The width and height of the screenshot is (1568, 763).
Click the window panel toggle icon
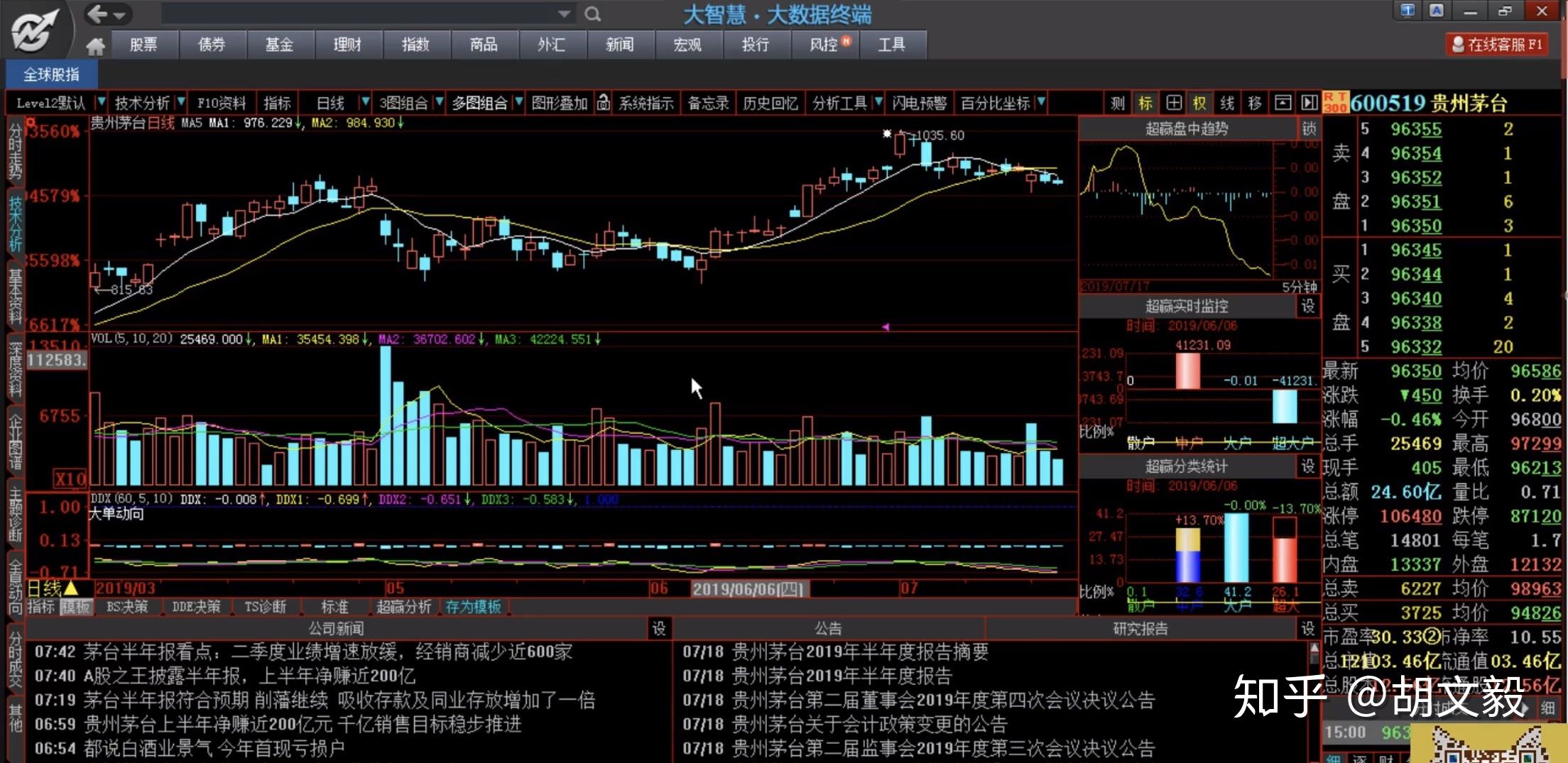point(1283,103)
